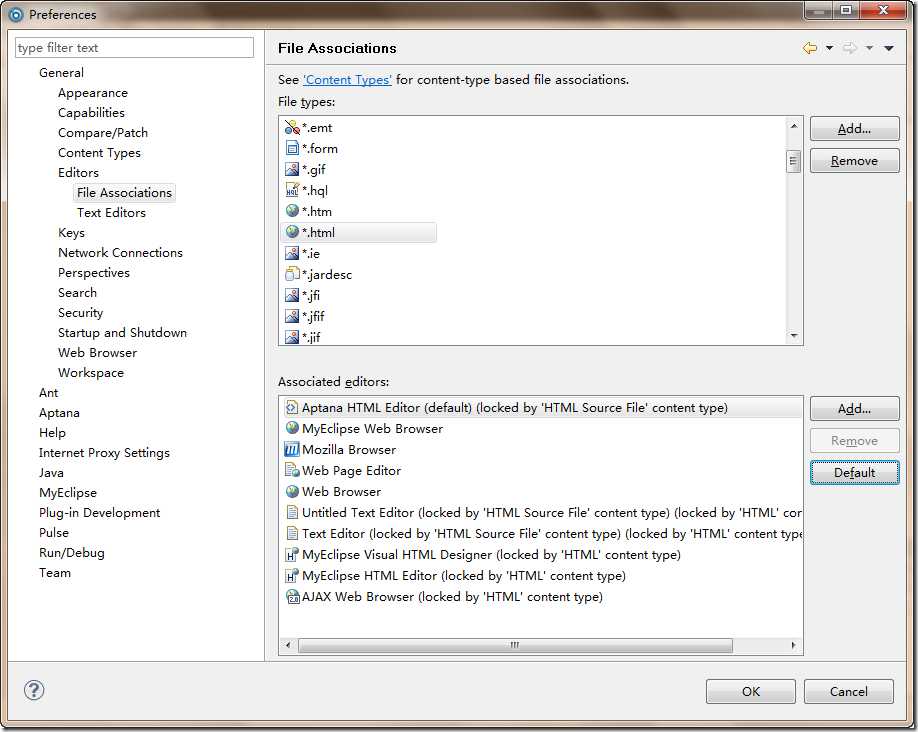Viewport: 918px width, 732px height.
Task: Open the help question mark icon
Action: (x=34, y=690)
